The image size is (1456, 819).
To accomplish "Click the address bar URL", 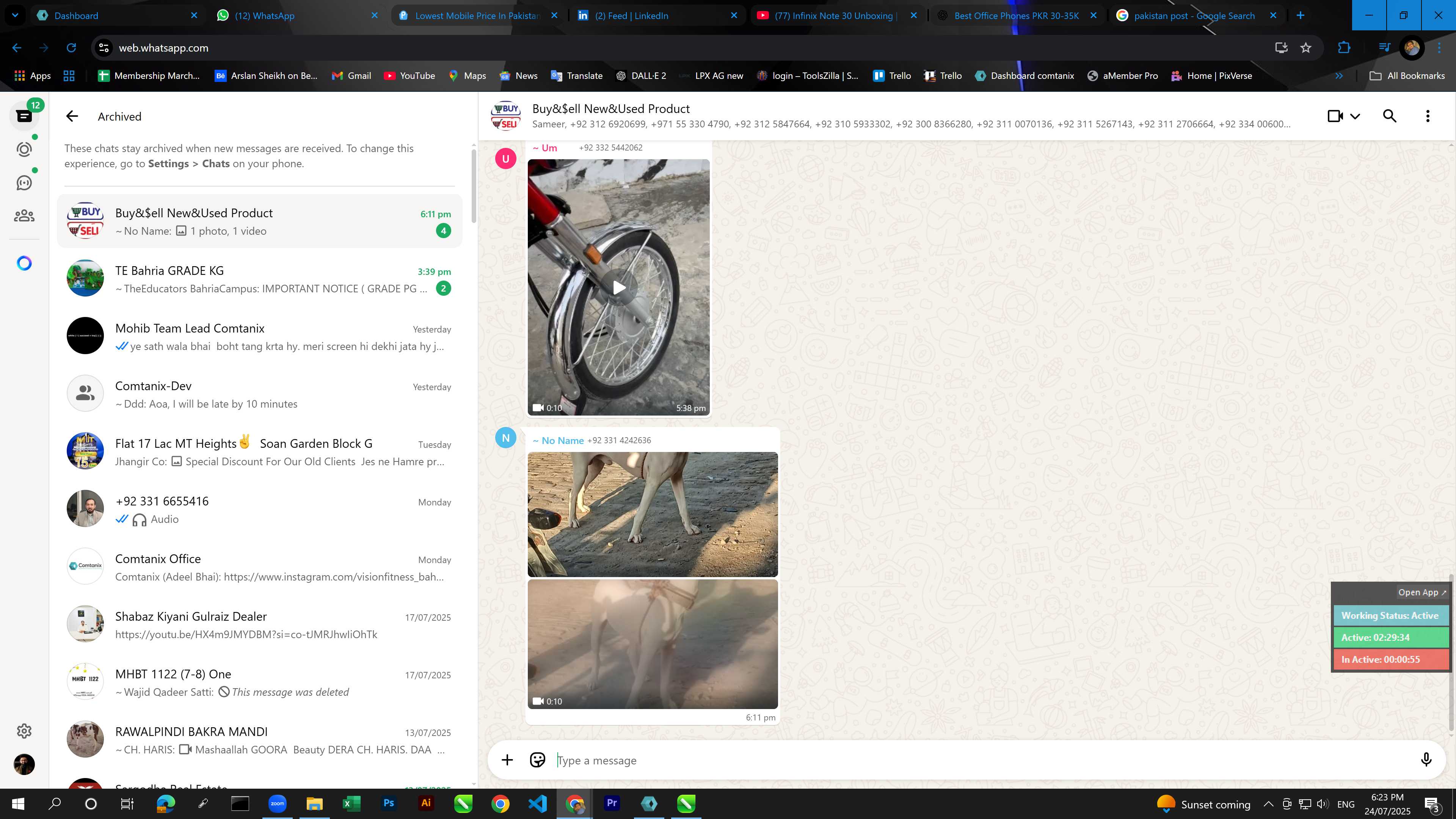I will pyautogui.click(x=163, y=48).
